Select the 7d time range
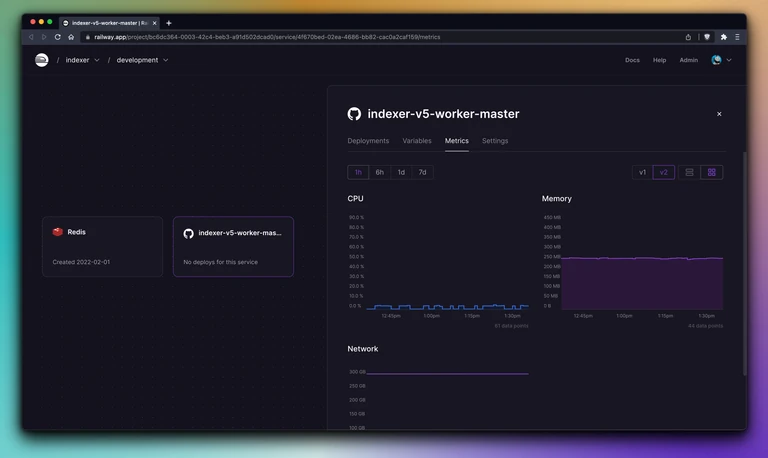768x458 pixels. tap(422, 172)
